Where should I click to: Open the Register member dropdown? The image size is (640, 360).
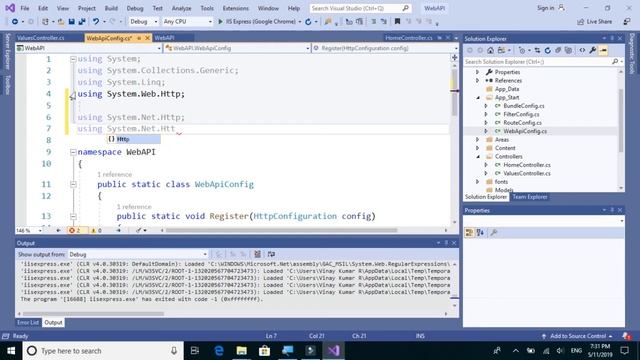(x=384, y=48)
